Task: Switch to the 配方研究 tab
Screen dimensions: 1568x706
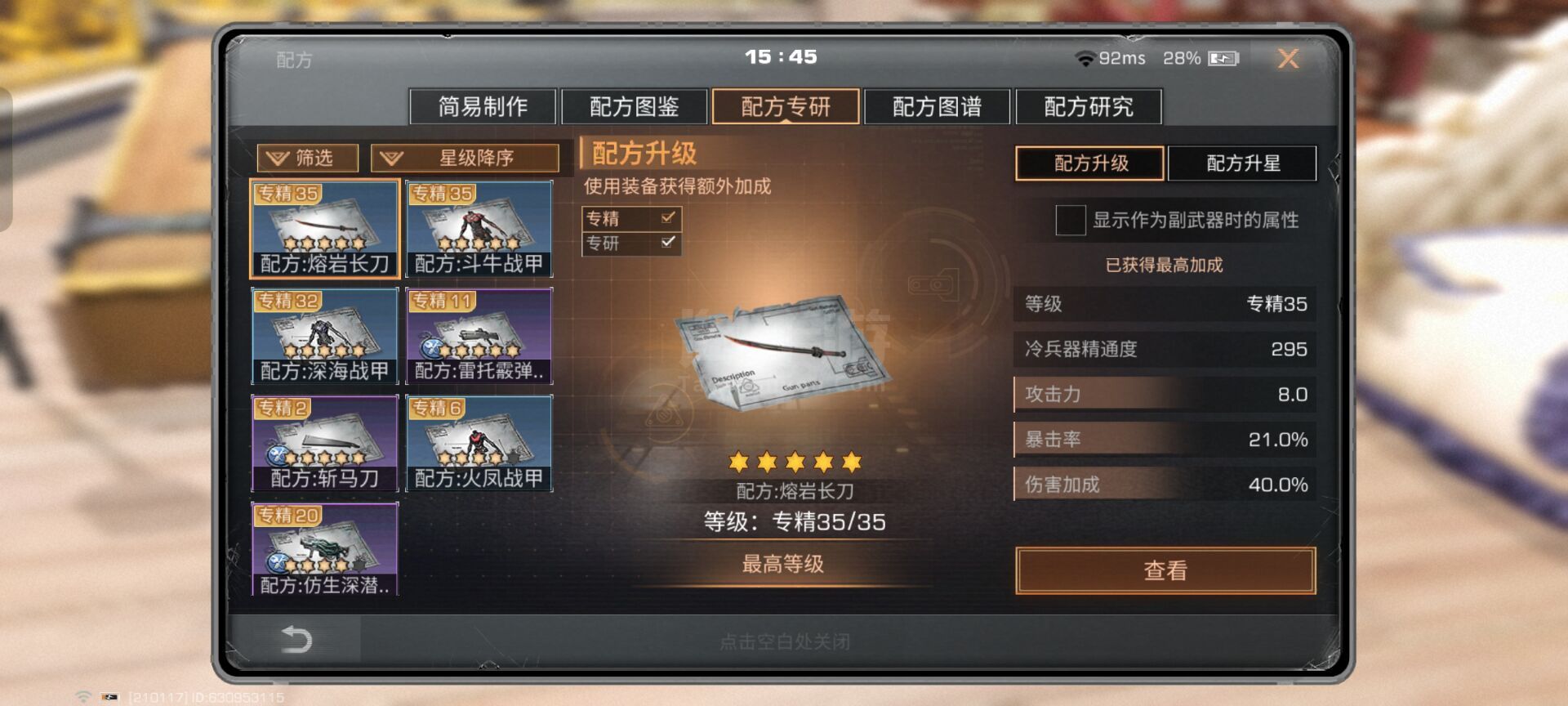Action: pos(1089,106)
